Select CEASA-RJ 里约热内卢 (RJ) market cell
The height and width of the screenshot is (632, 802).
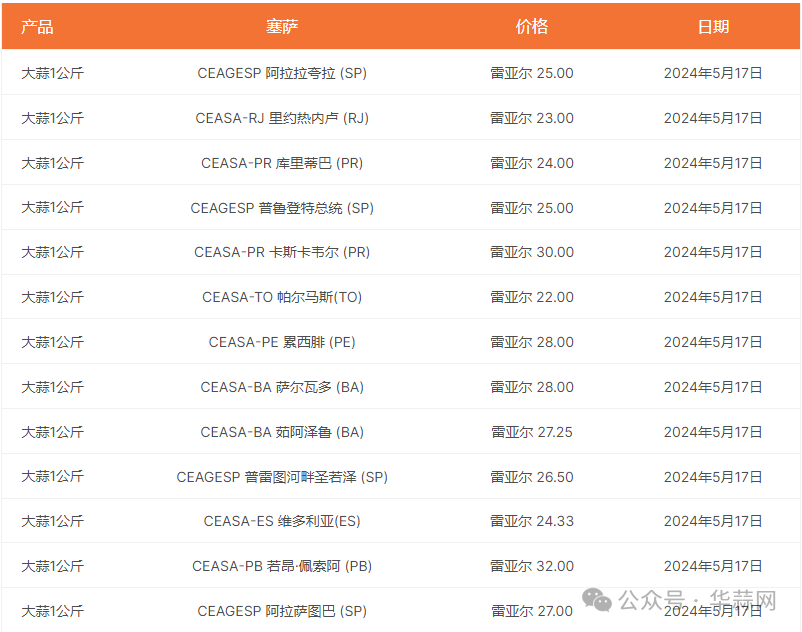[x=282, y=118]
